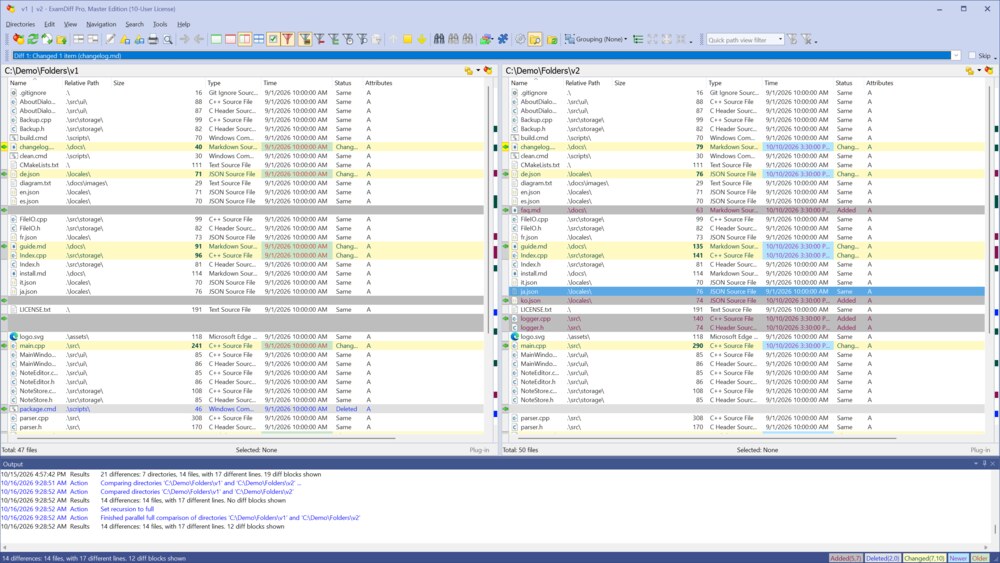The height and width of the screenshot is (563, 1000).
Task: Open the View menu
Action: point(70,24)
